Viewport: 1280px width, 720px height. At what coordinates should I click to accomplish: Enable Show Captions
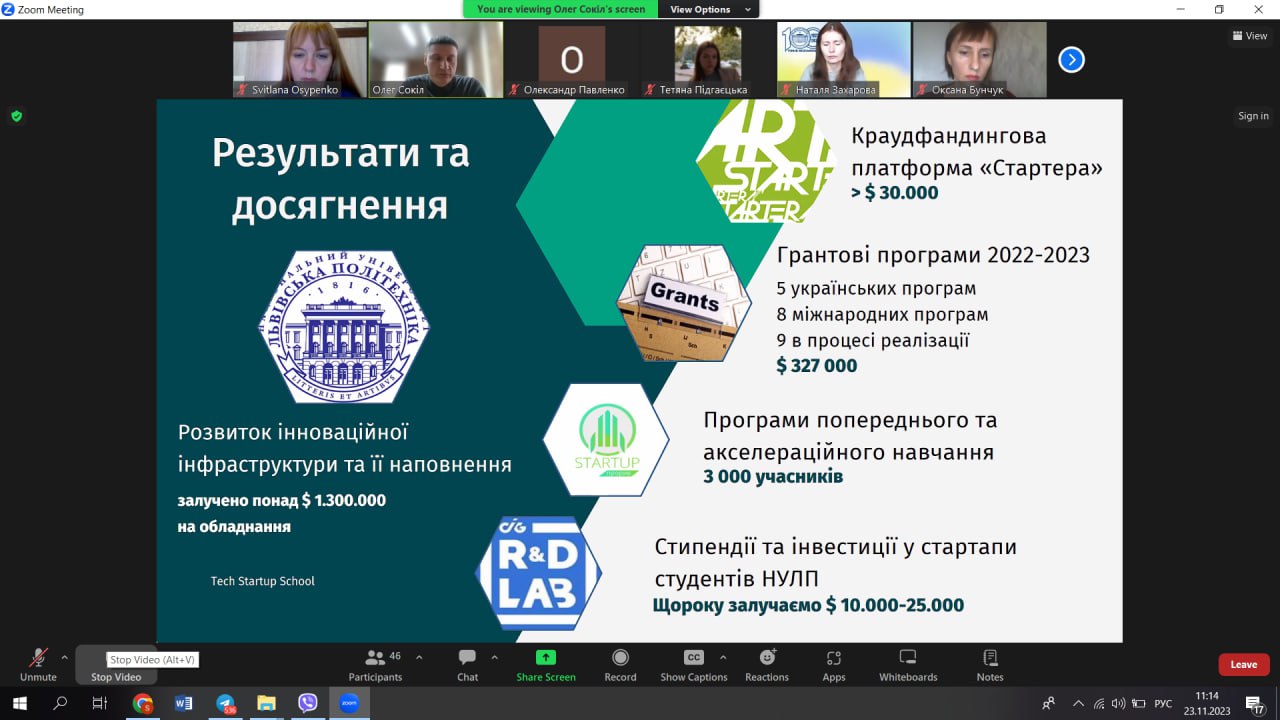(x=693, y=664)
